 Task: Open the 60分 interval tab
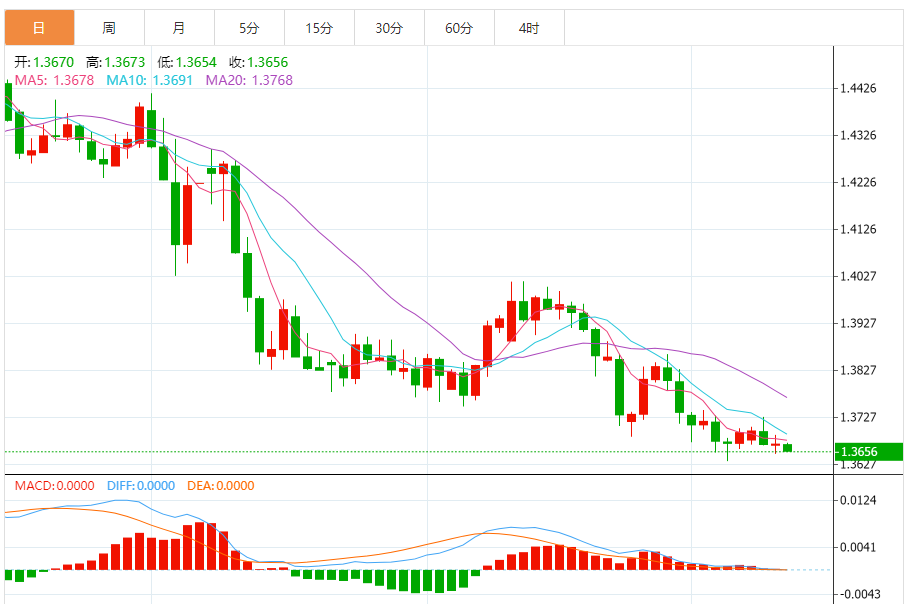[x=459, y=28]
